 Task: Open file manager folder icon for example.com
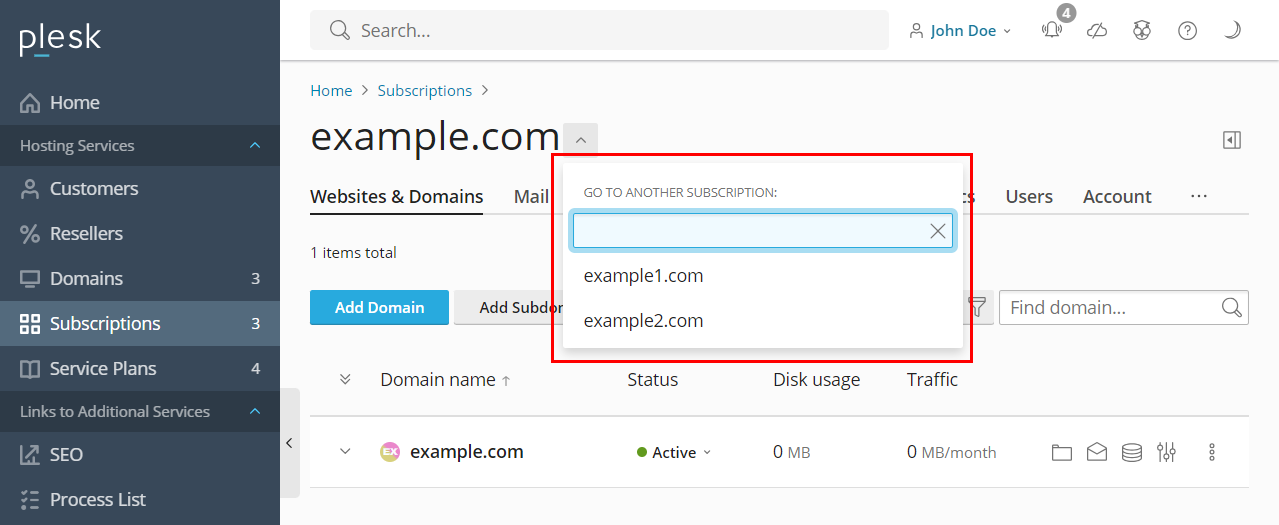[1061, 453]
